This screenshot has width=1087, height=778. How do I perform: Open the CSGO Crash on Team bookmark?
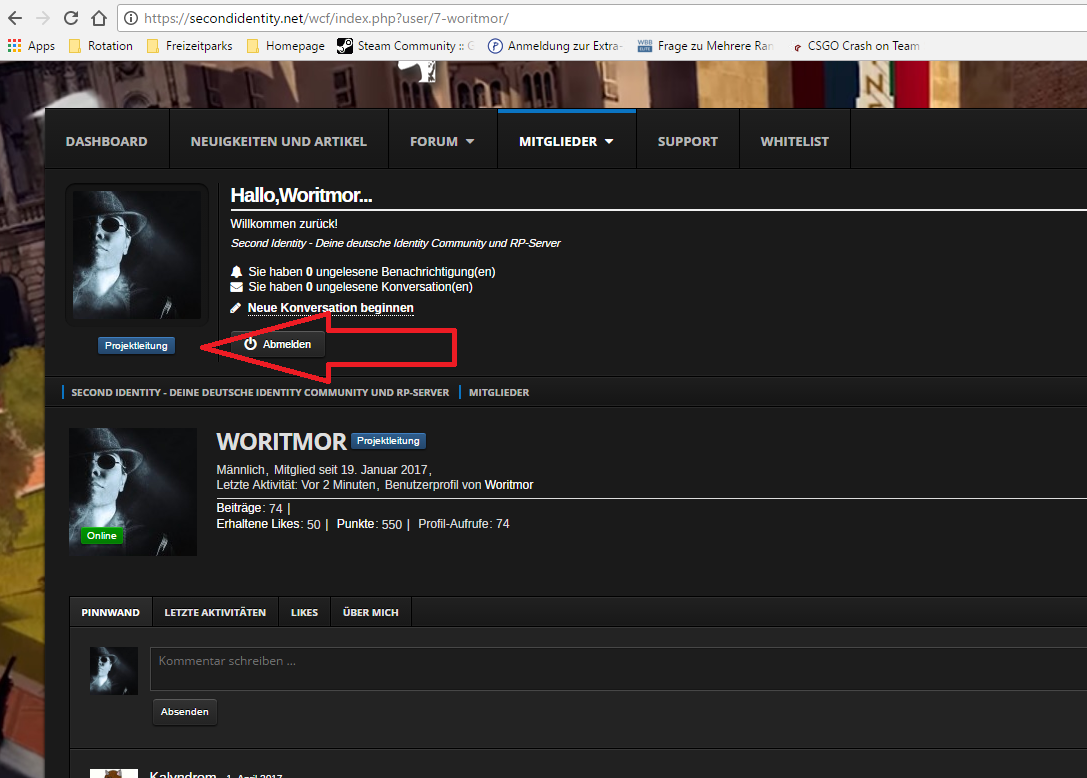click(855, 46)
